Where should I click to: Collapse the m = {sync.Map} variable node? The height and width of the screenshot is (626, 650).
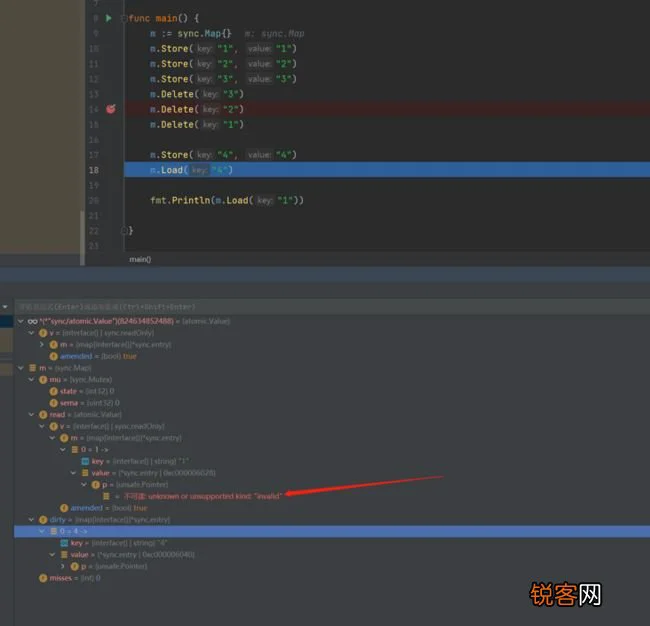21,368
